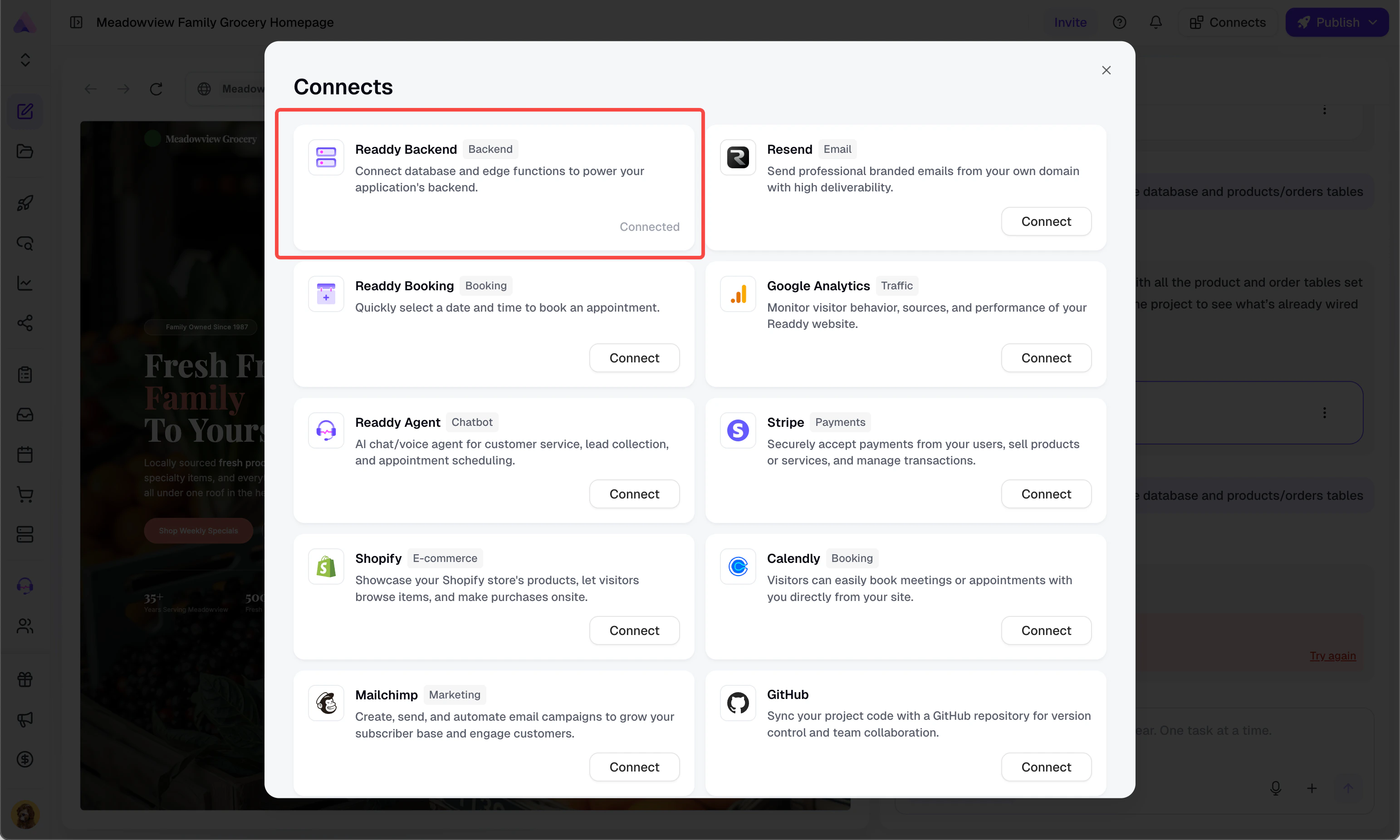The height and width of the screenshot is (840, 1400).
Task: Click the user avatar at bottom
Action: pos(25,815)
